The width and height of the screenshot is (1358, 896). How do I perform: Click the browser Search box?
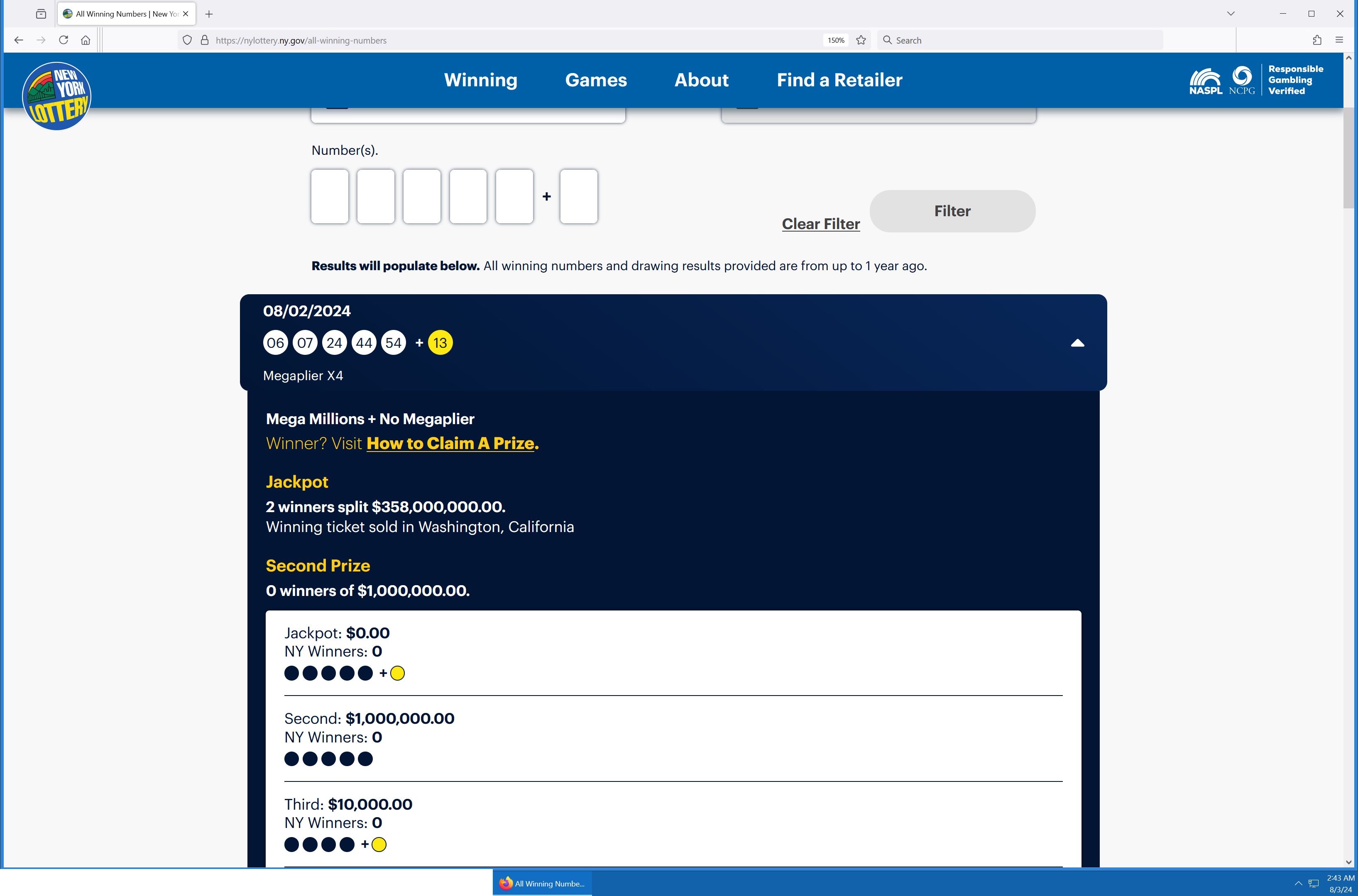pos(1020,40)
